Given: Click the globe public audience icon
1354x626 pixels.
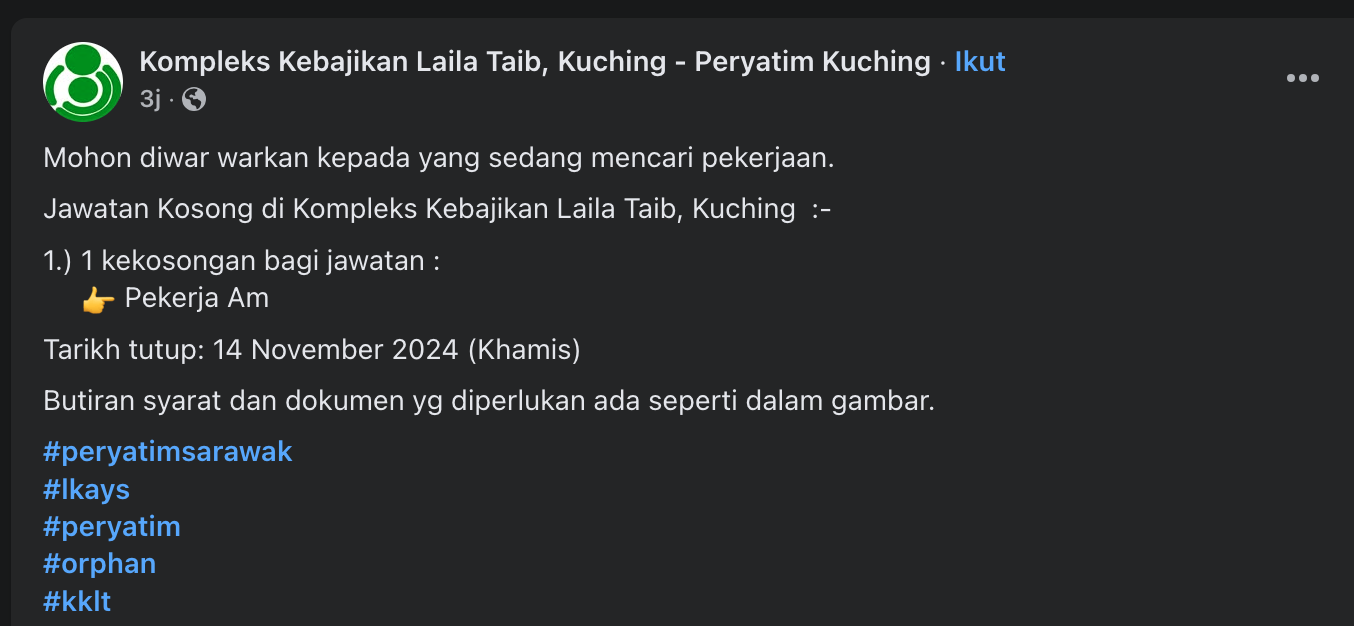Looking at the screenshot, I should 194,99.
